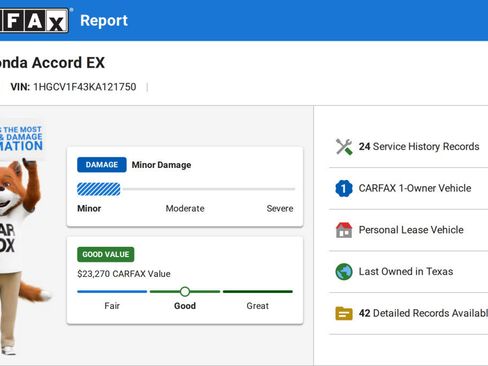Screen dimensions: 488x366
Task: Click the green GOOD VALUE badge
Action: (106, 254)
